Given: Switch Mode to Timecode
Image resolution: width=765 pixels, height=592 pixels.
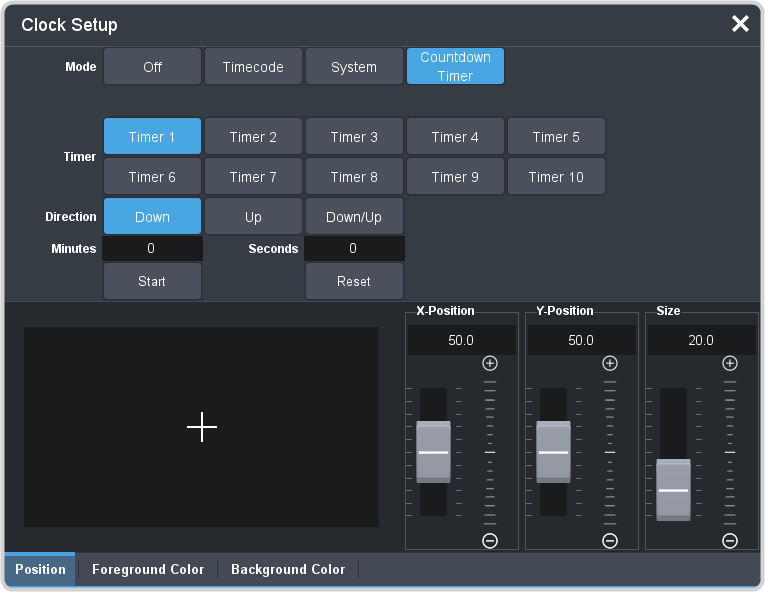Looking at the screenshot, I should click(x=253, y=67).
